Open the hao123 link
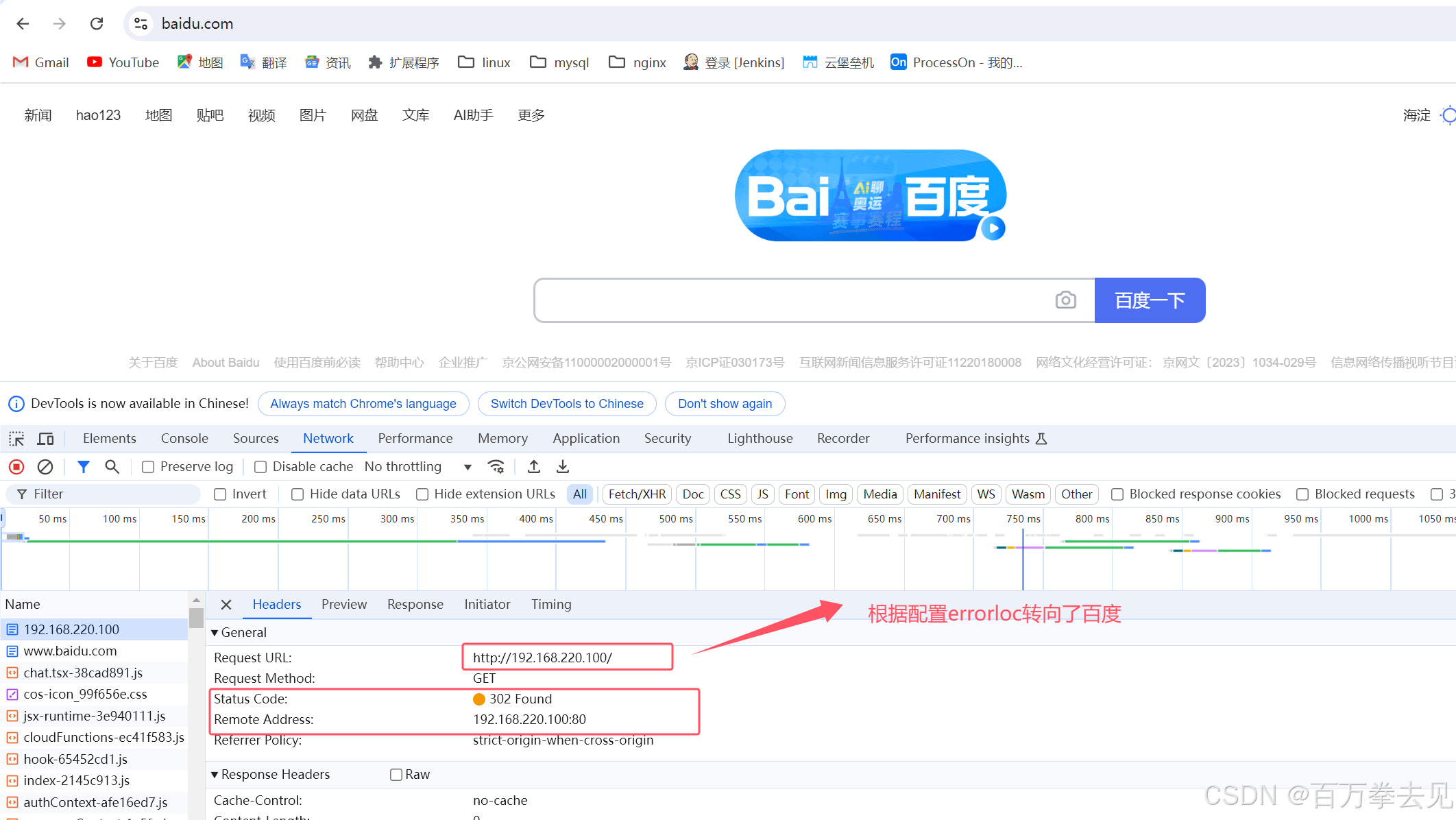 (x=98, y=115)
